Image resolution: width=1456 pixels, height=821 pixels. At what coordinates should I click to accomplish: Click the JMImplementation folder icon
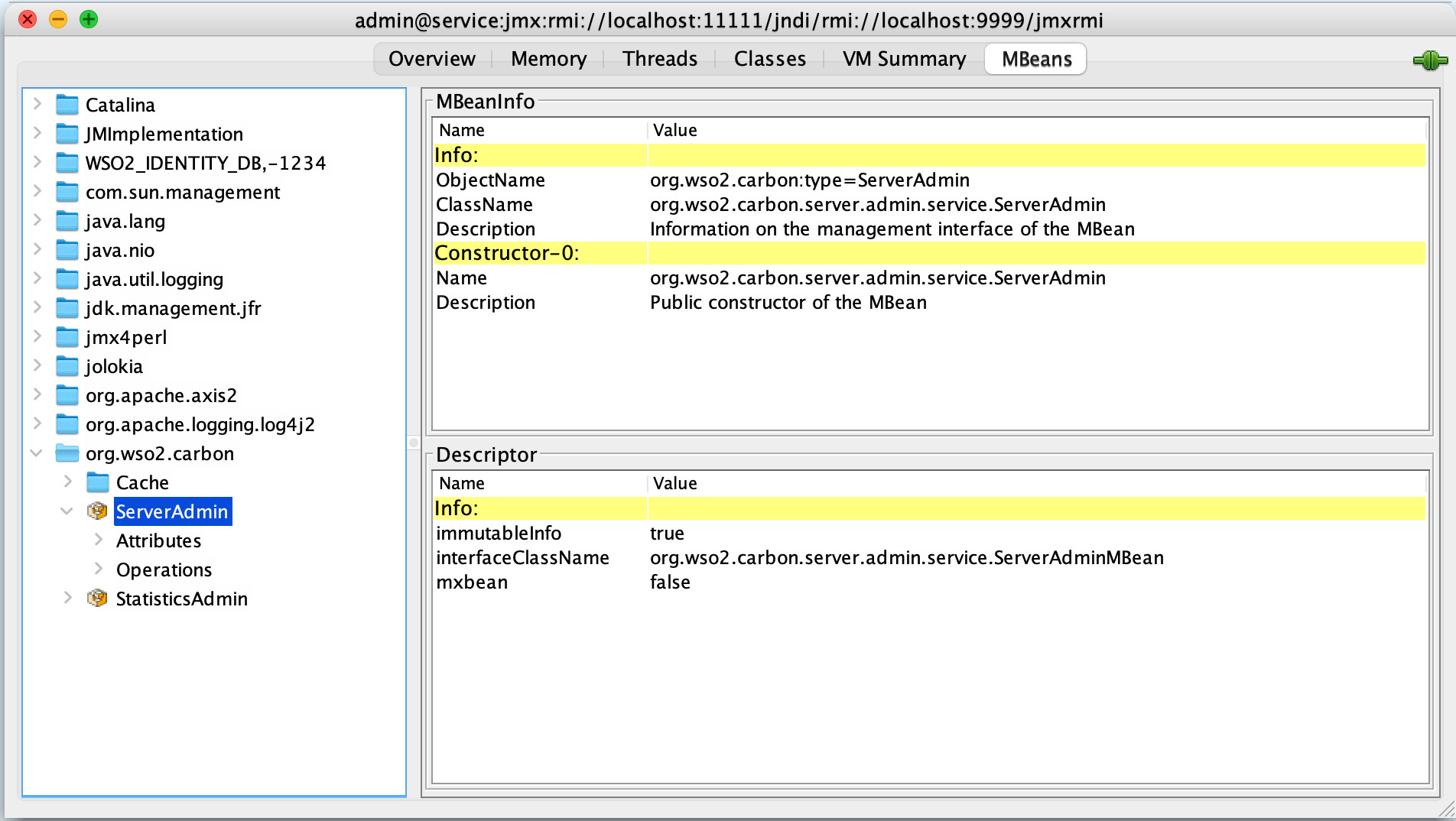[67, 134]
